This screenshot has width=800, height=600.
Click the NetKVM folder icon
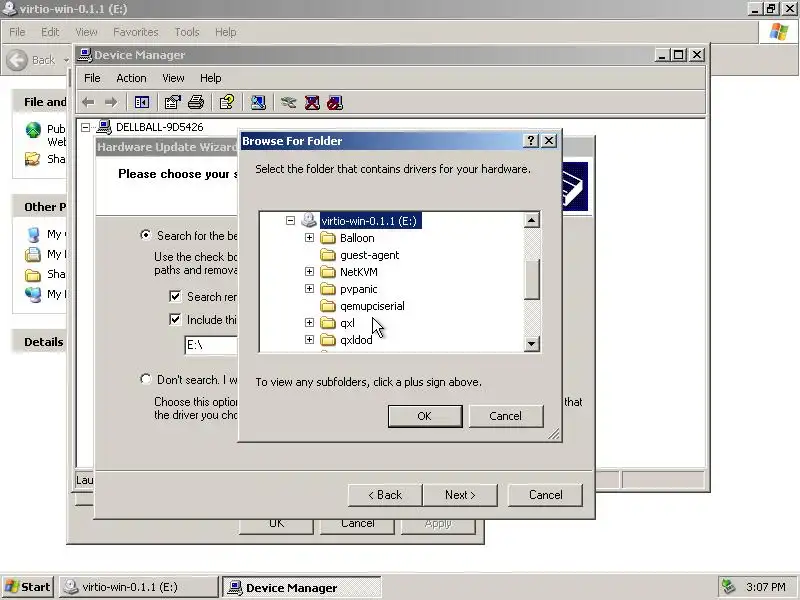coord(328,272)
